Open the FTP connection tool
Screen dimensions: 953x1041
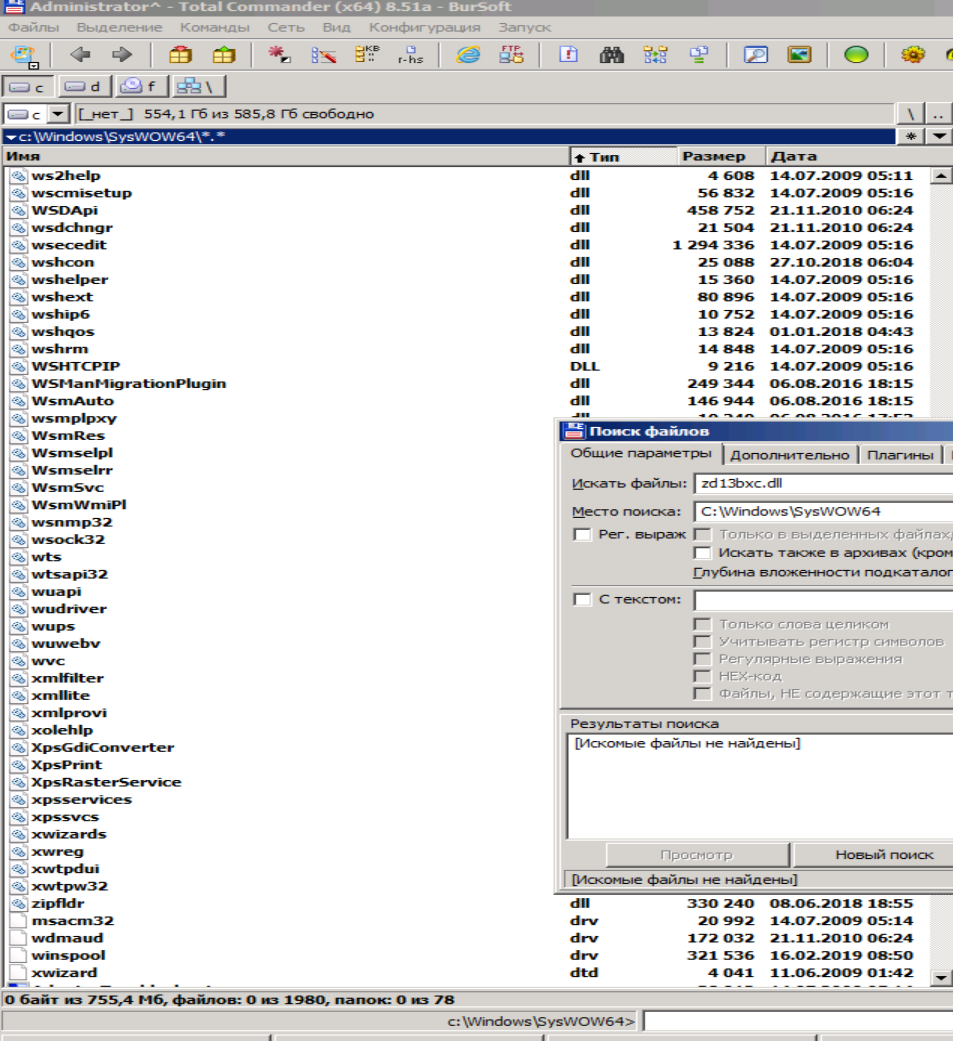(x=511, y=54)
